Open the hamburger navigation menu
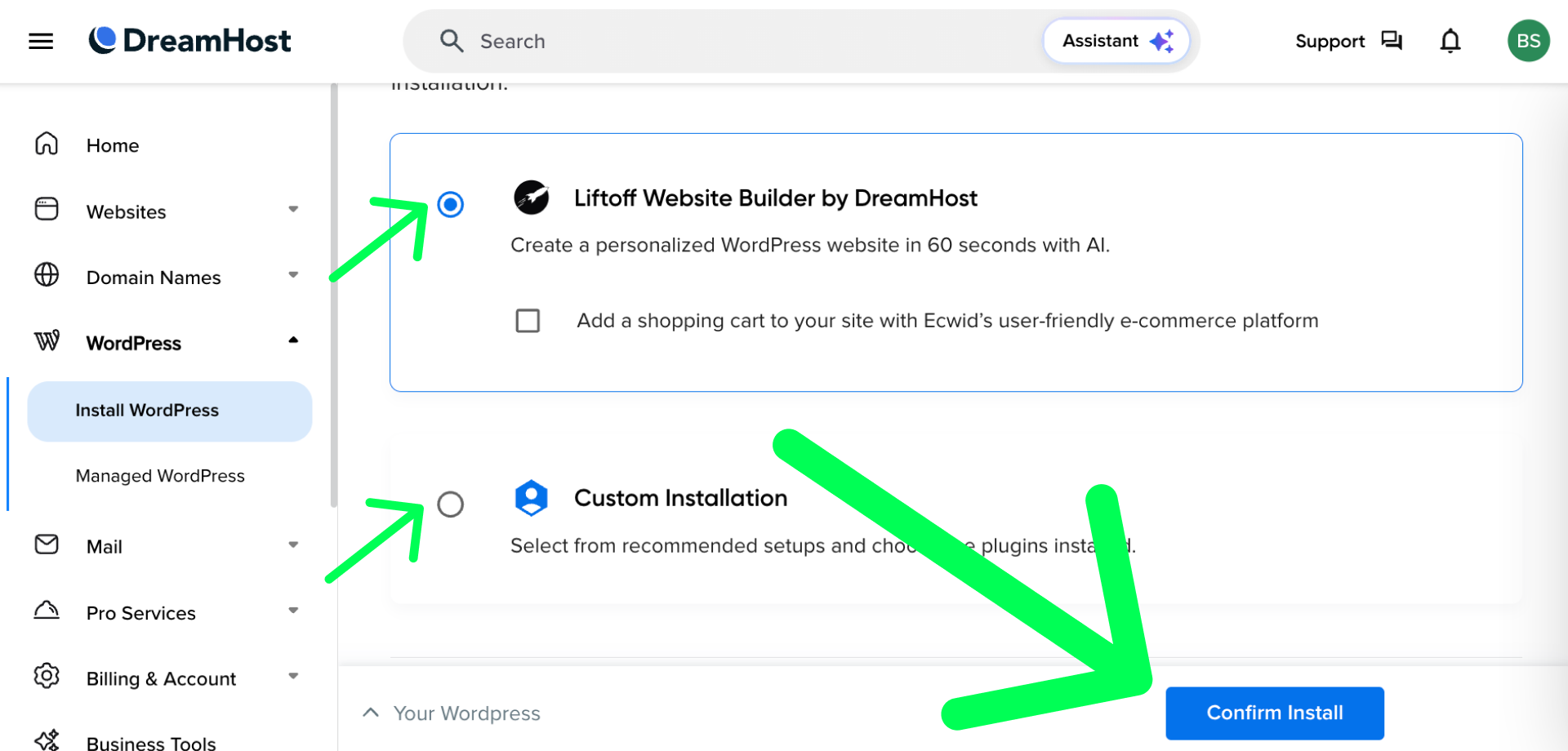 click(x=41, y=41)
